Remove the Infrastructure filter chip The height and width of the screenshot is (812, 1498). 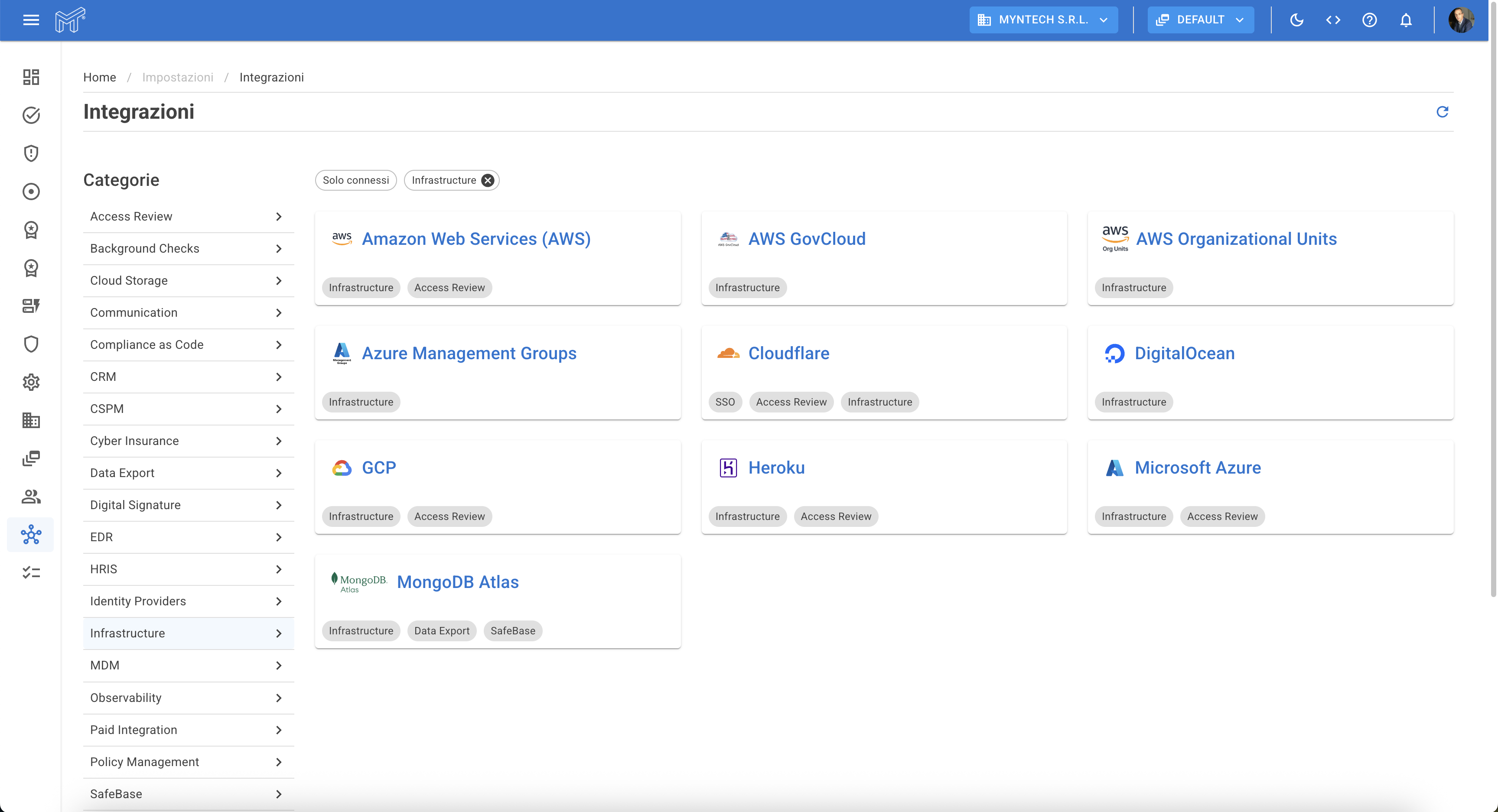(x=488, y=180)
